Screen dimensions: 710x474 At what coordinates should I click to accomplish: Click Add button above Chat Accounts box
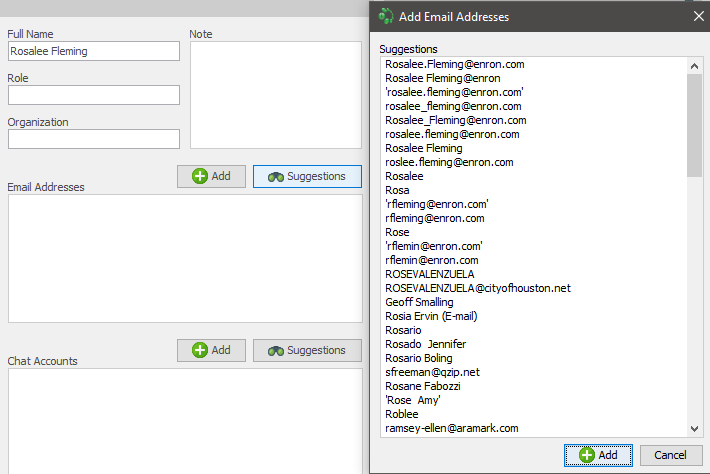click(211, 350)
